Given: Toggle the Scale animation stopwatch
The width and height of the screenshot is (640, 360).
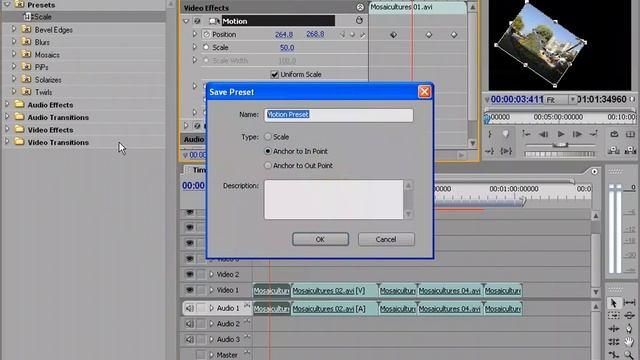Looking at the screenshot, I should point(206,47).
